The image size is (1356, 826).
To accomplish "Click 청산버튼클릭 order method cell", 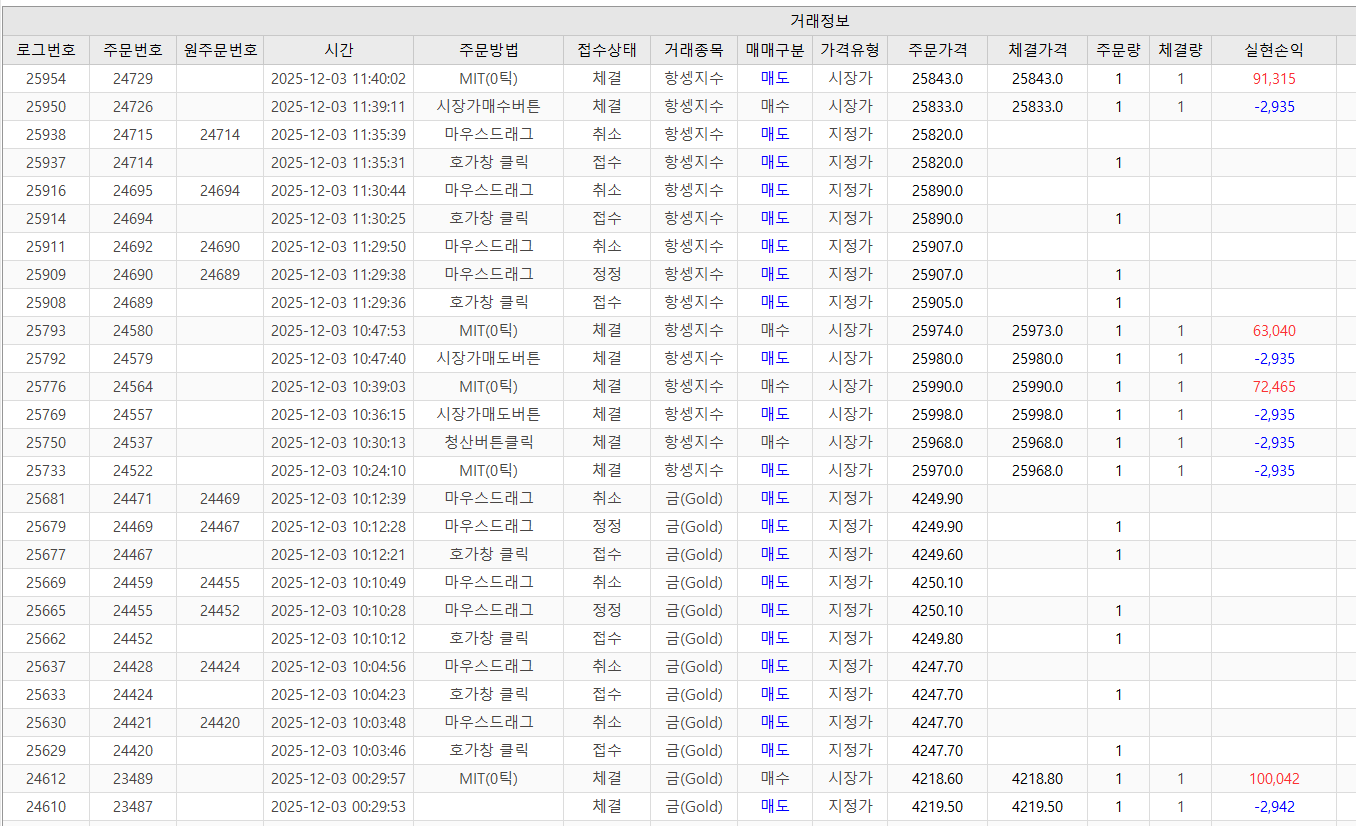I will coord(488,442).
